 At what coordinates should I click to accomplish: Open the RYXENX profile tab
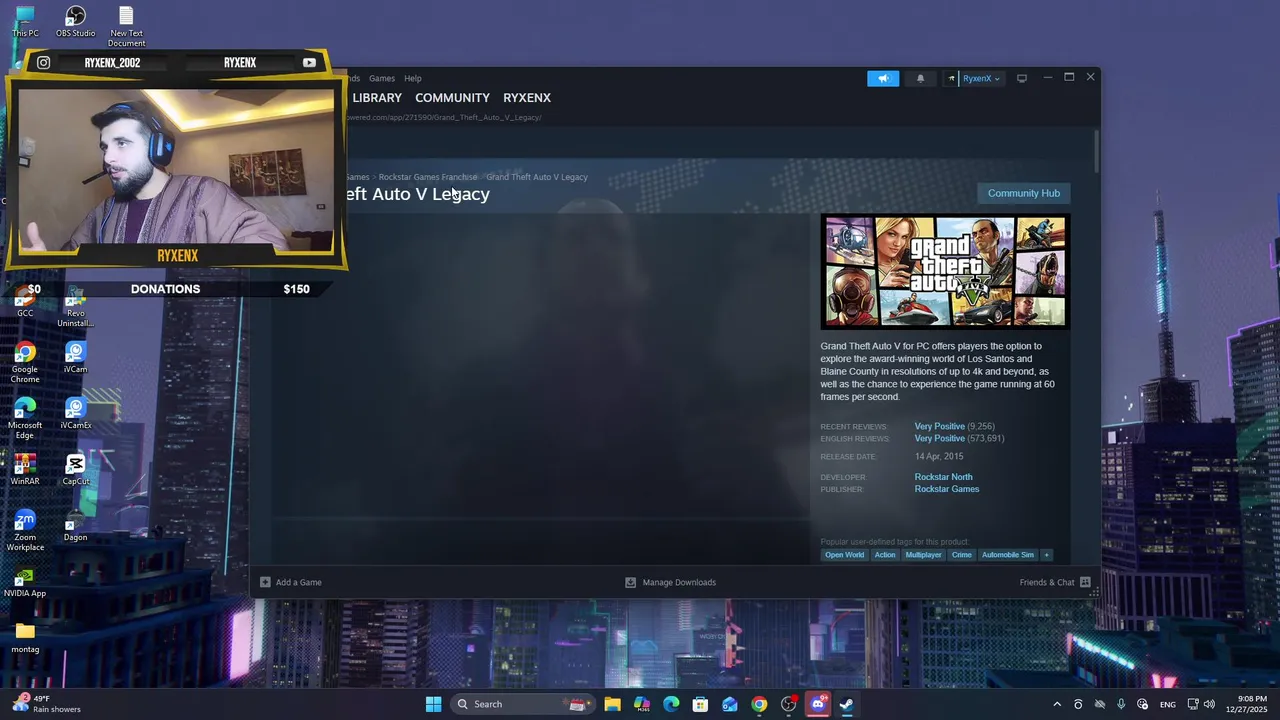pyautogui.click(x=527, y=98)
